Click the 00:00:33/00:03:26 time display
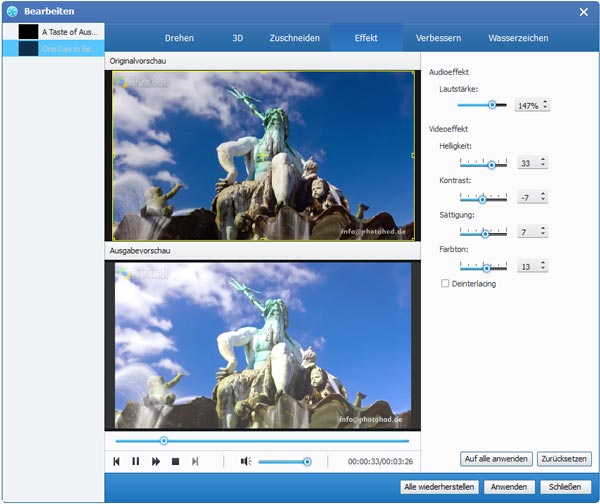600x504 pixels. (380, 462)
